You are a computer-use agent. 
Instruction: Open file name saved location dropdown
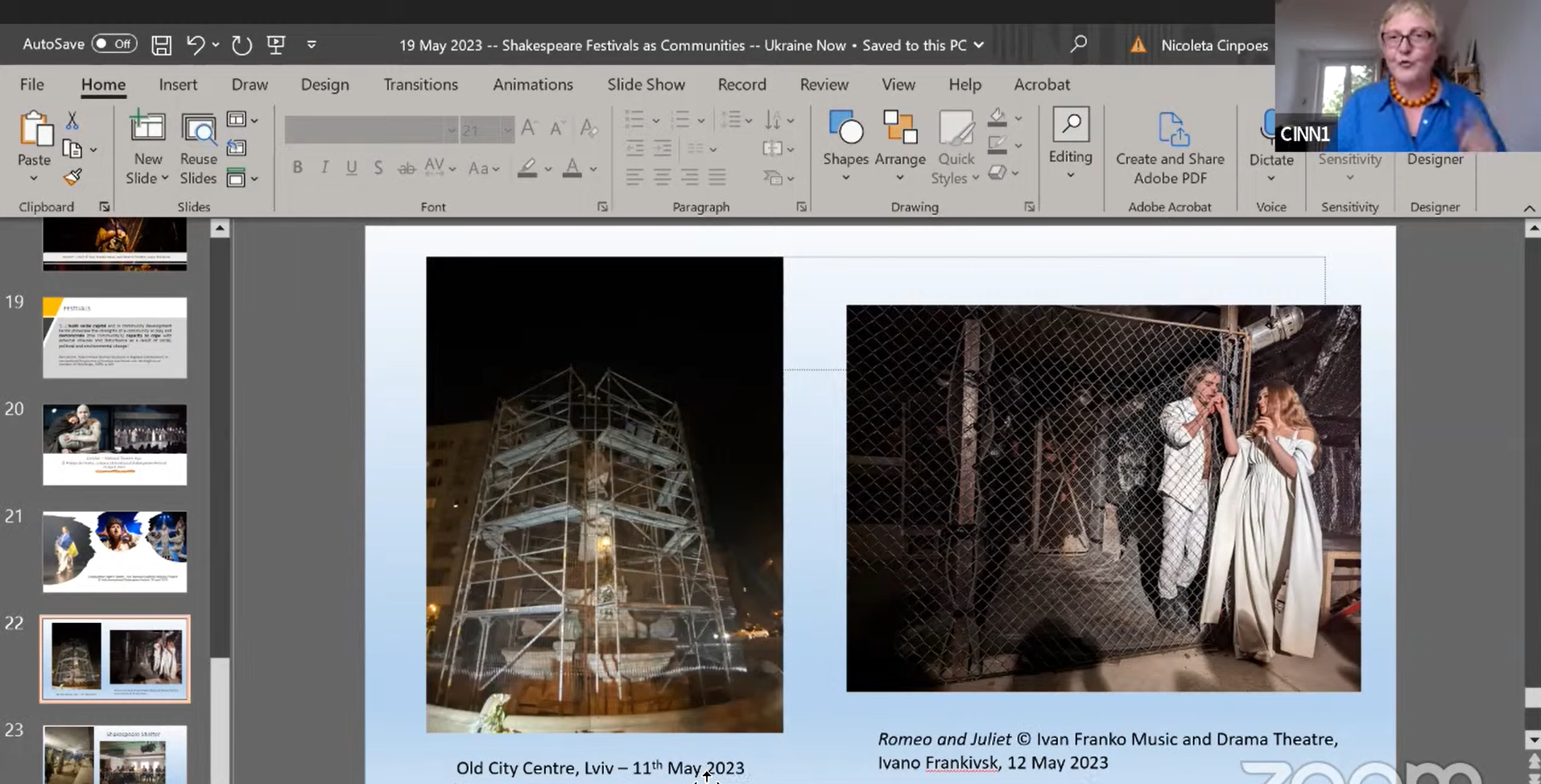tap(979, 45)
